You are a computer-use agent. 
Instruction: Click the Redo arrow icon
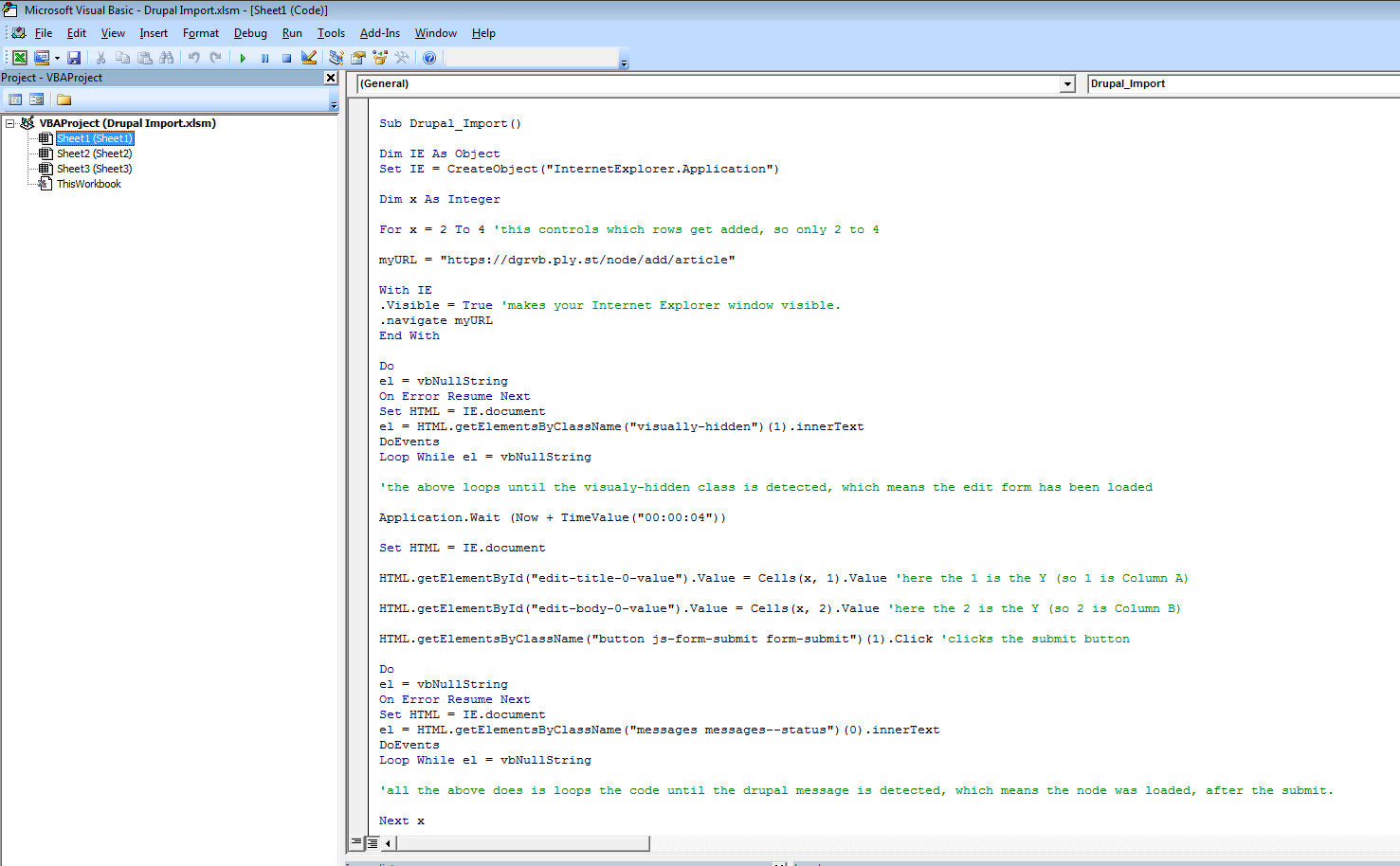tap(216, 58)
